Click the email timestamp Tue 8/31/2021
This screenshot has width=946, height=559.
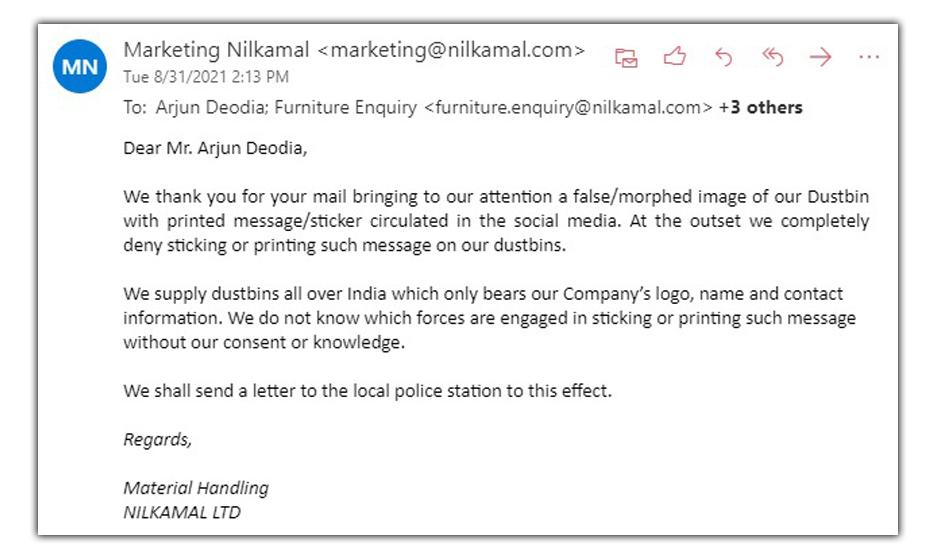click(206, 76)
